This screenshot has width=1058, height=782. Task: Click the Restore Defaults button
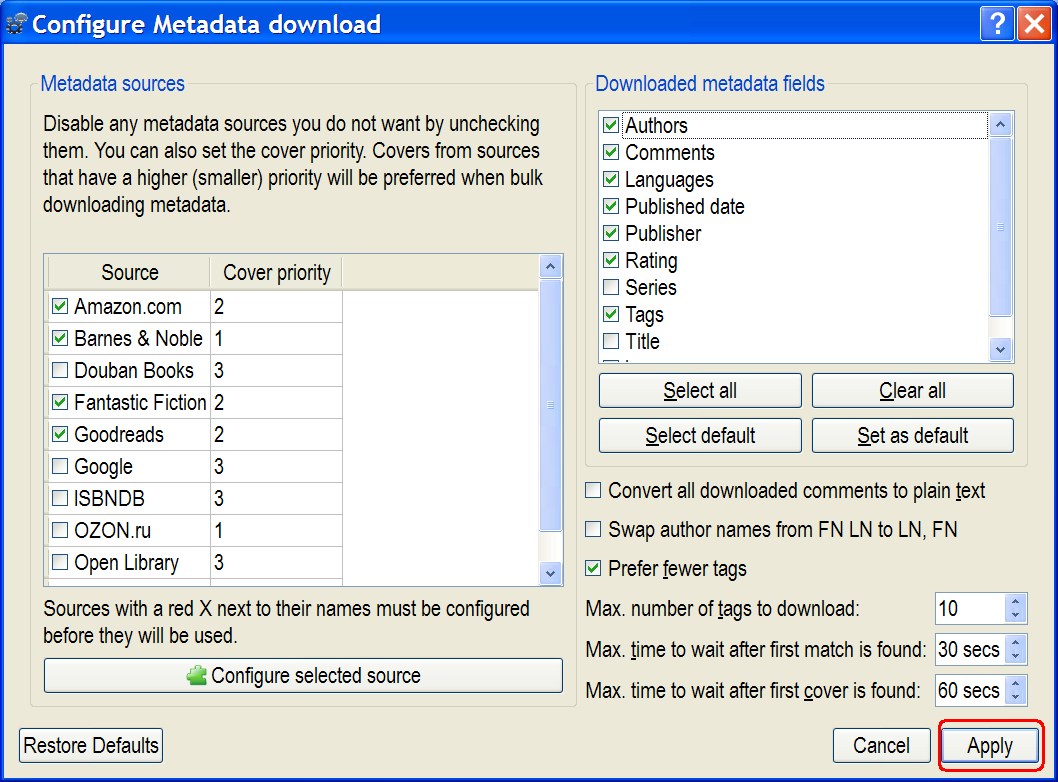click(x=91, y=746)
